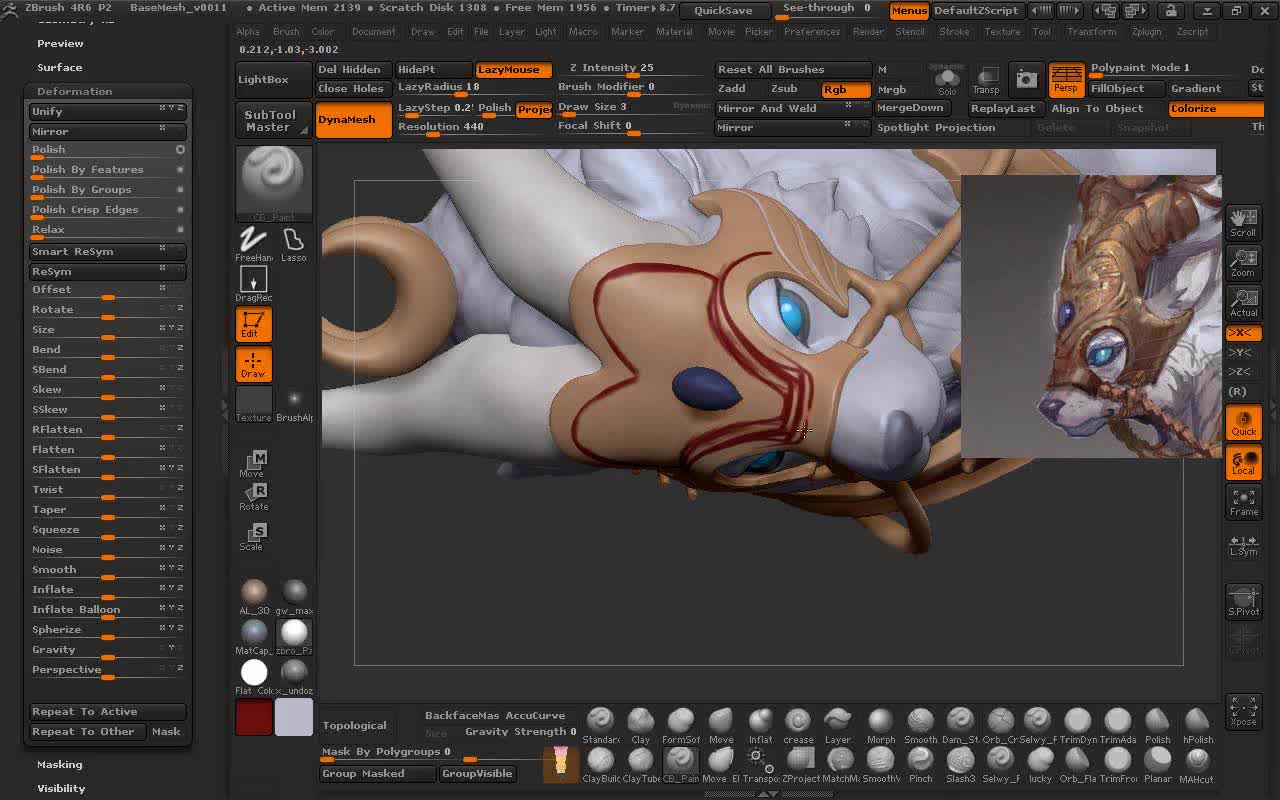Screen dimensions: 1280x800
Task: Toggle Zadd mode
Action: click(732, 89)
